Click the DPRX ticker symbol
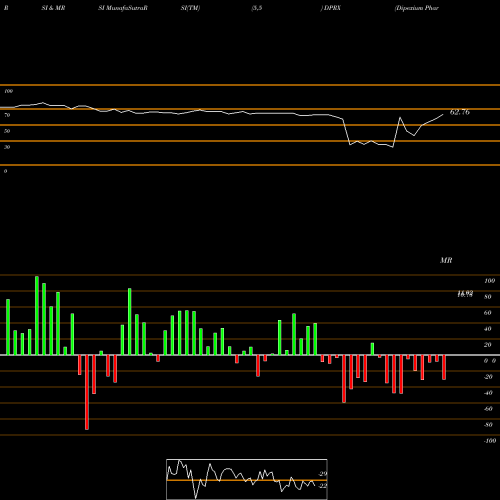 pos(332,8)
